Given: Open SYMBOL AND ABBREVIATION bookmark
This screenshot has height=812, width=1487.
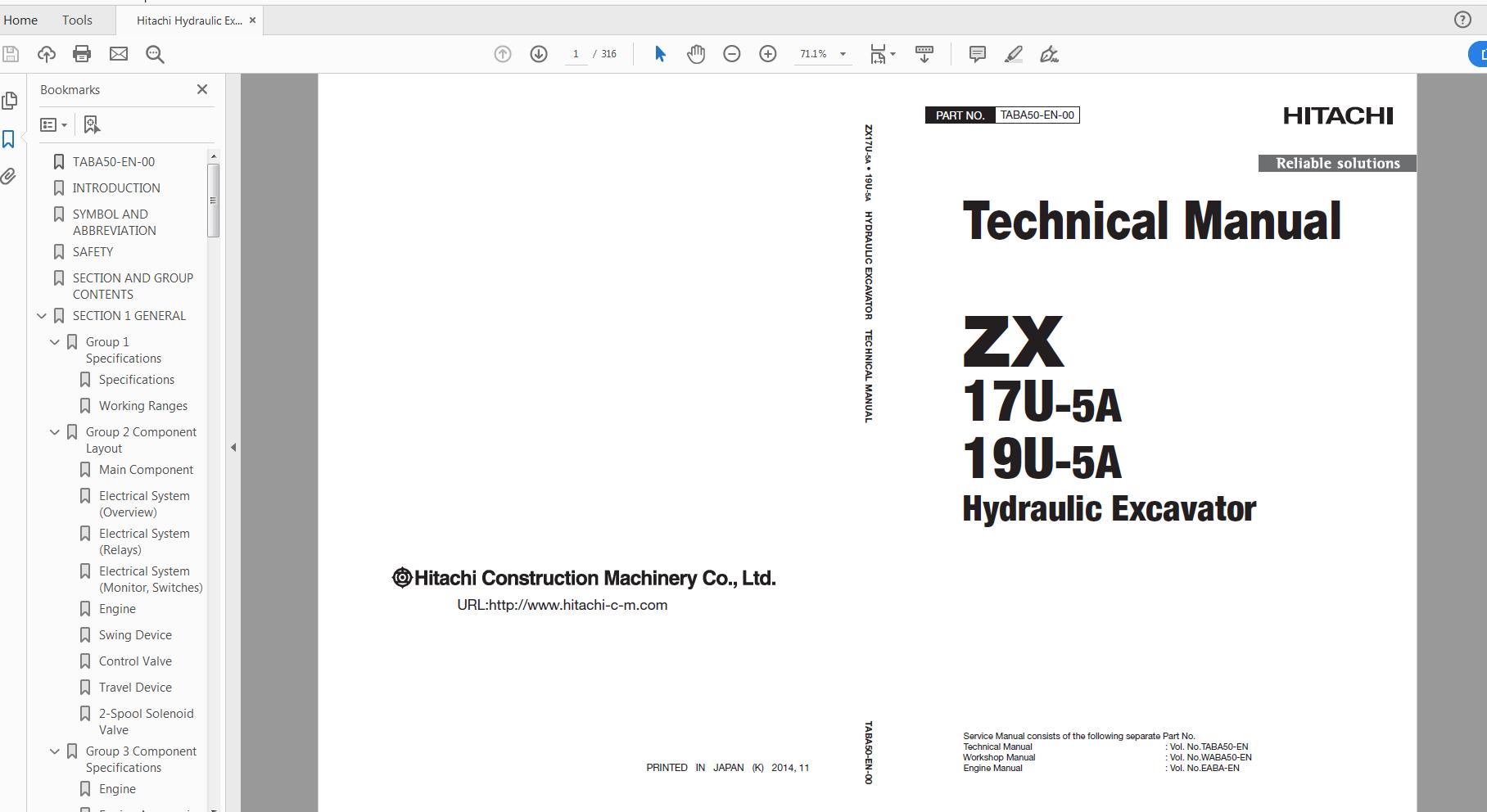Looking at the screenshot, I should pos(114,223).
